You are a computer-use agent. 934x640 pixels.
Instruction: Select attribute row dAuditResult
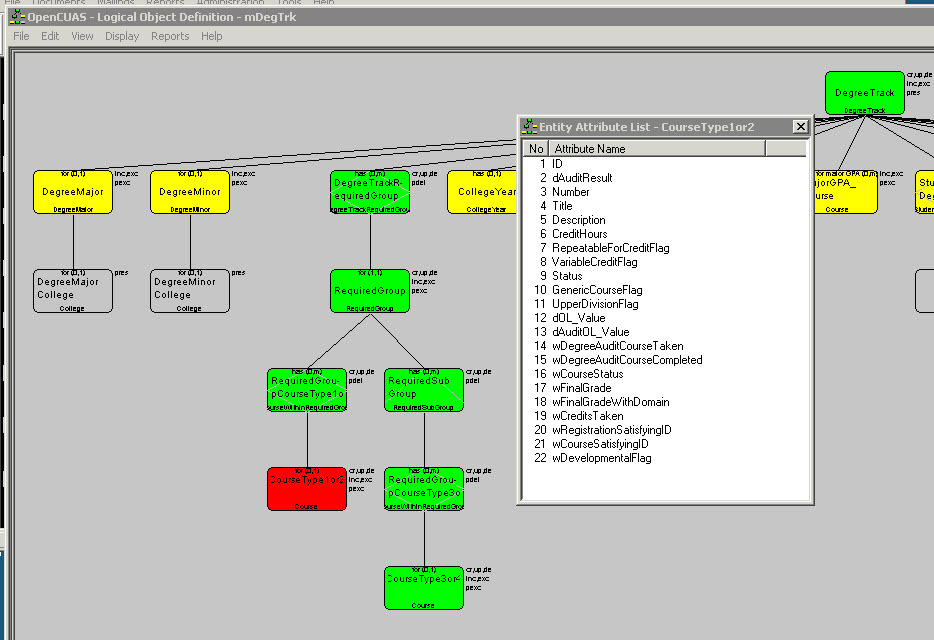pyautogui.click(x=665, y=178)
